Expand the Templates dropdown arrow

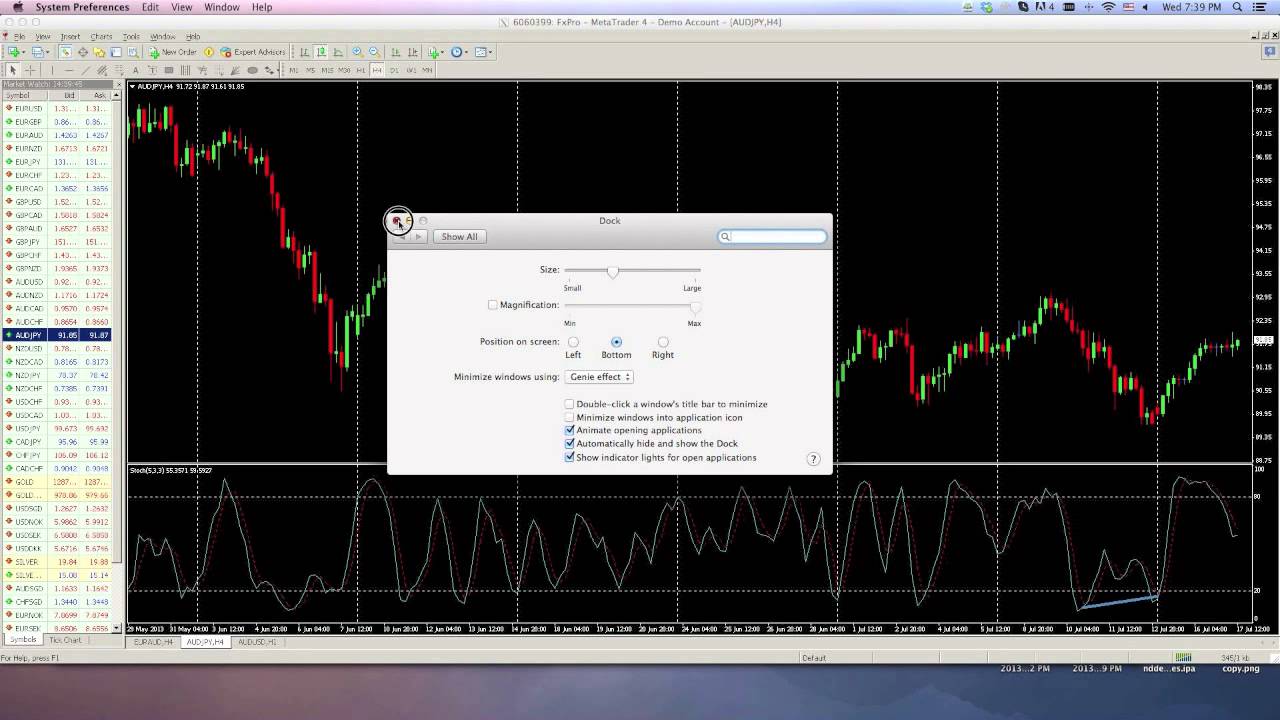click(x=491, y=52)
